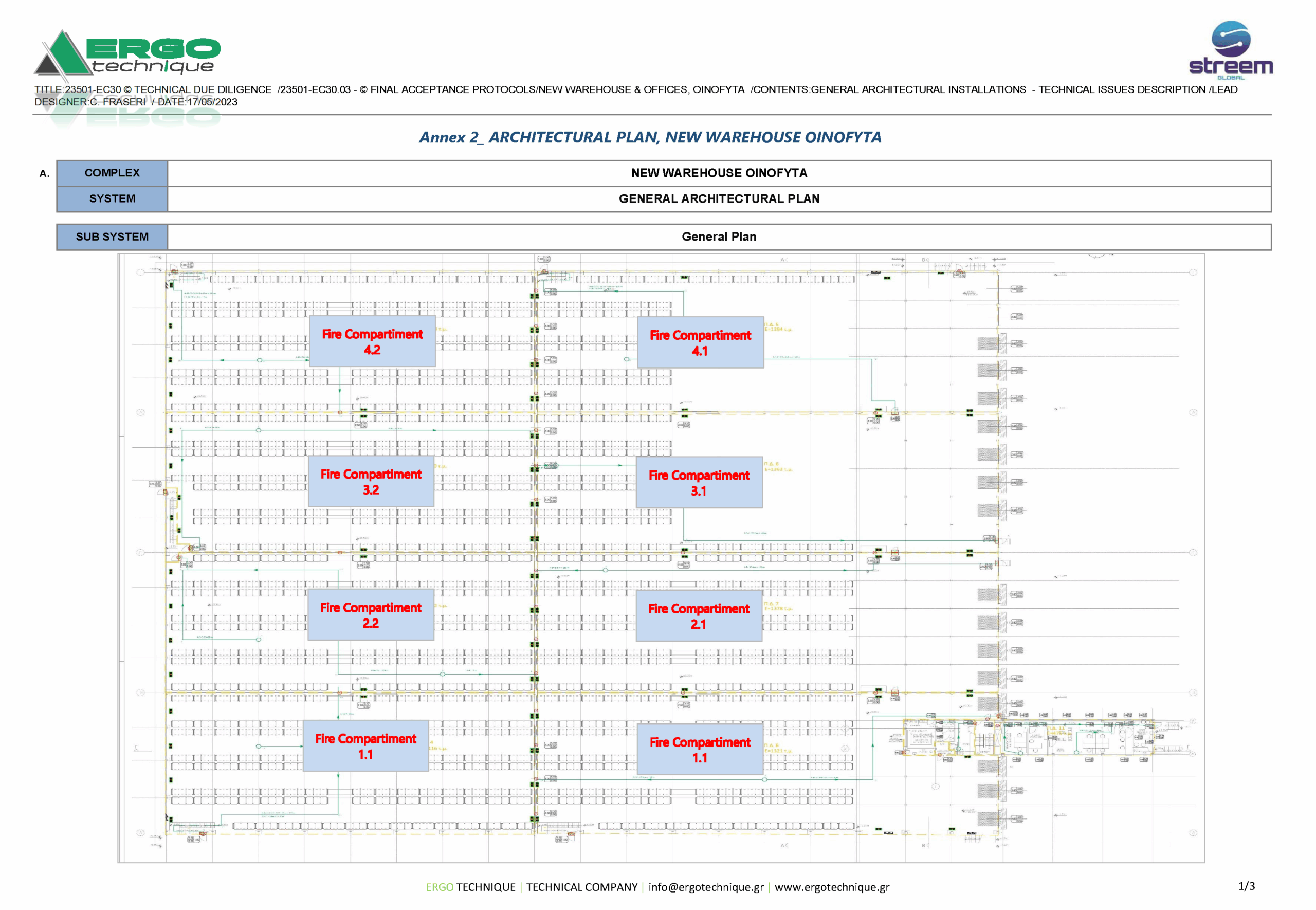
Task: Click the right Fire Compartment 1.1 box
Action: [x=699, y=750]
